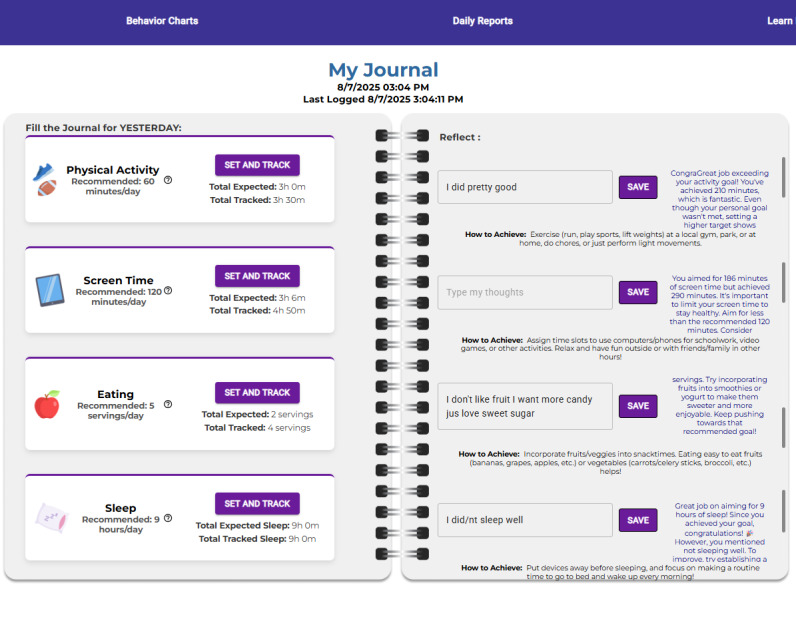Click 'Fill the Journal for YESTERDAY:' label

click(x=104, y=127)
